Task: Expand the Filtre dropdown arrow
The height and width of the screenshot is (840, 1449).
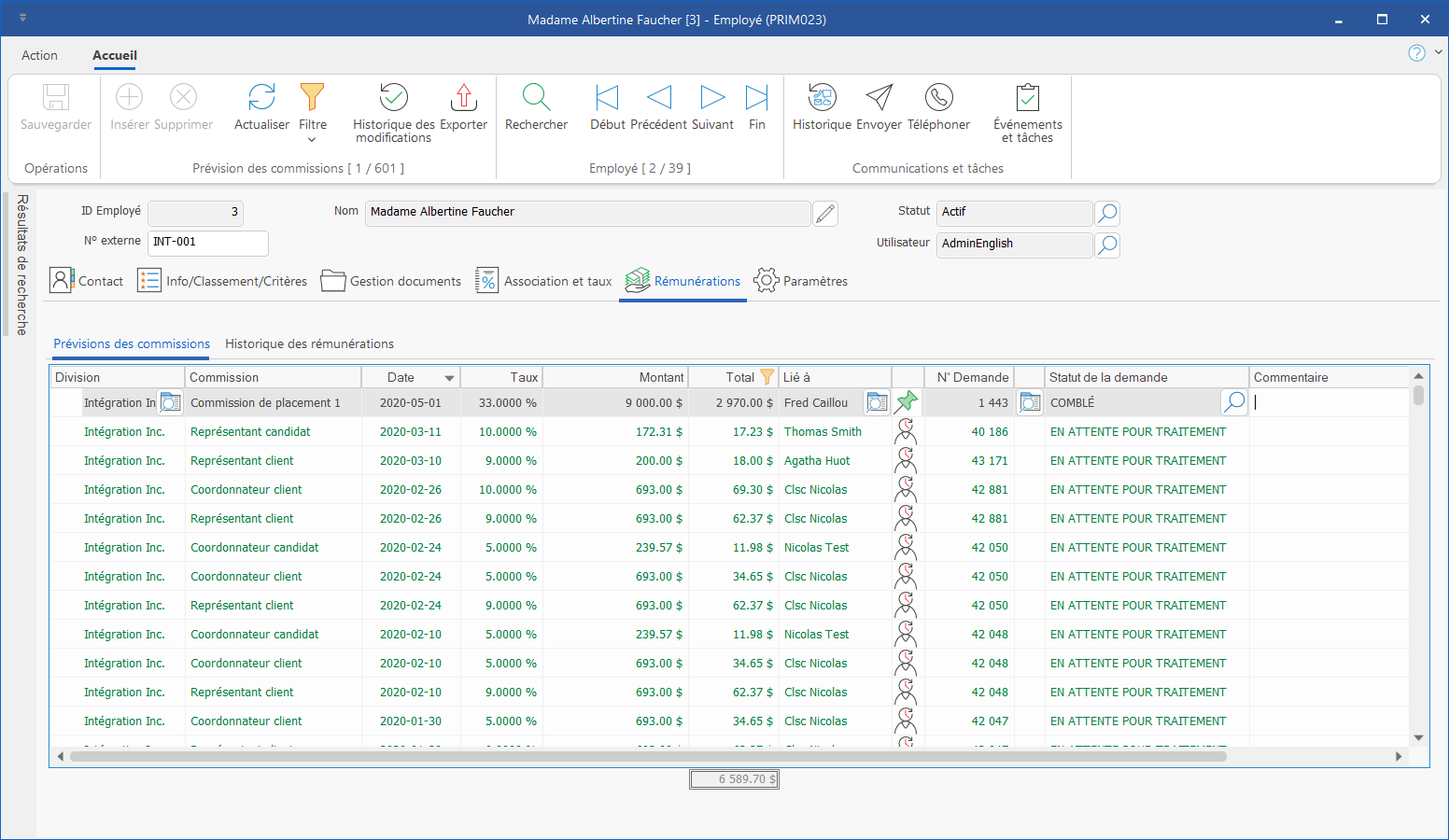Action: [312, 140]
